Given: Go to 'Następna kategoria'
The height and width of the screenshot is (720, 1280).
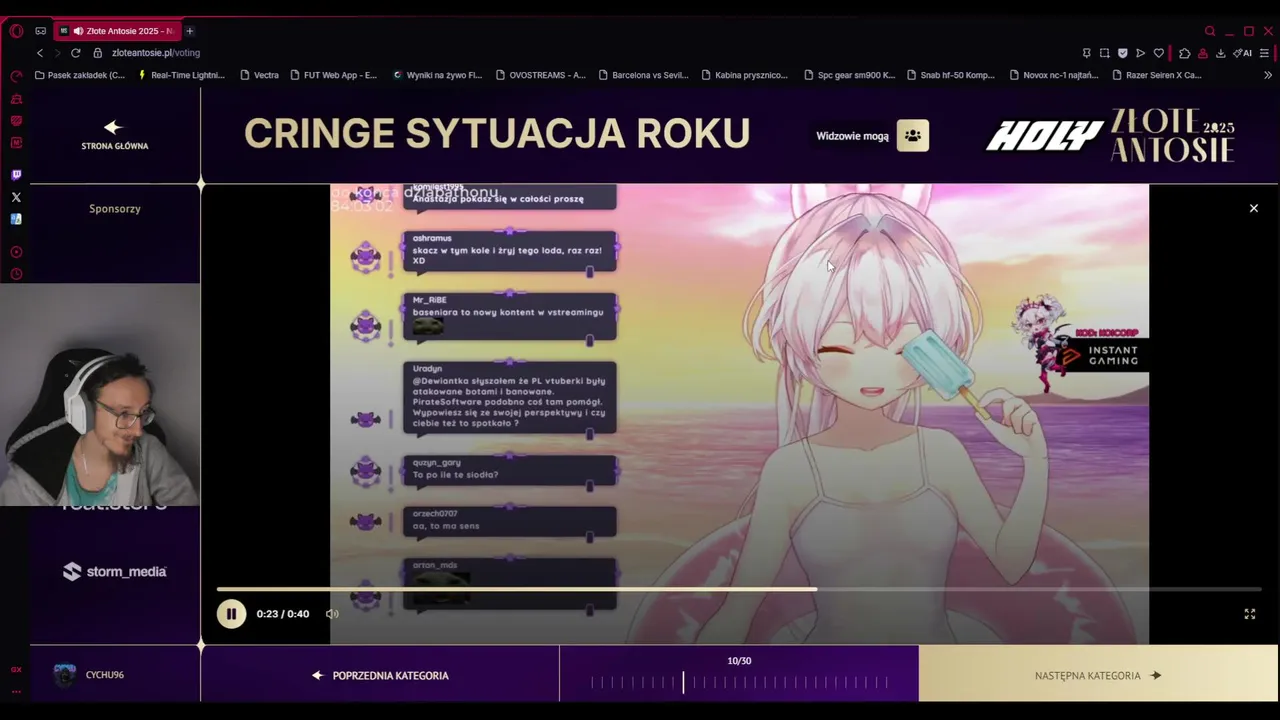Looking at the screenshot, I should coord(1098,675).
